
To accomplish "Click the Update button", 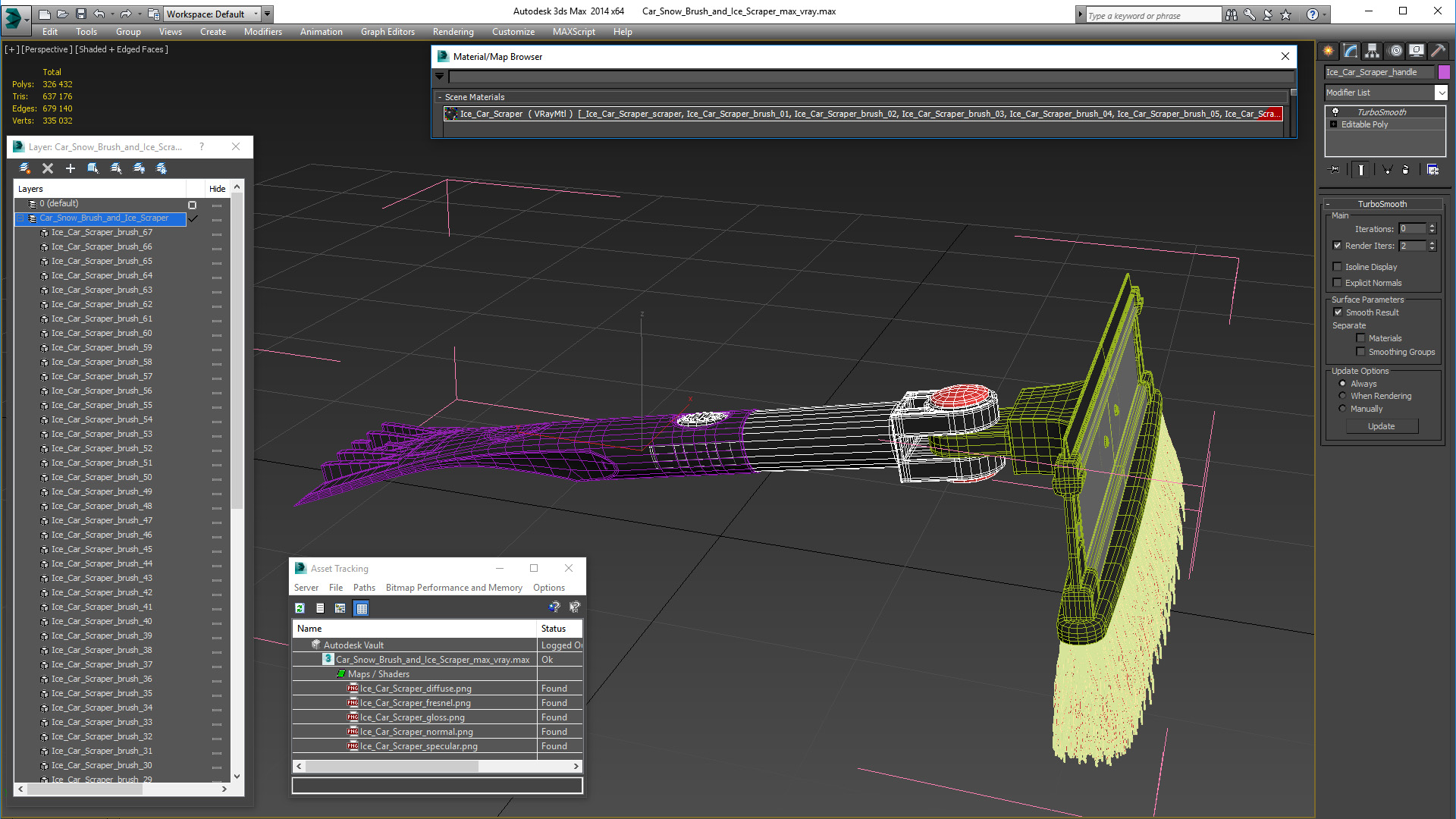I will 1381,426.
